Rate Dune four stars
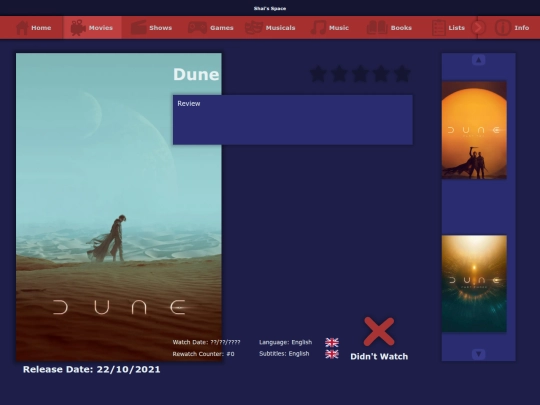This screenshot has width=540, height=405. pyautogui.click(x=381, y=74)
